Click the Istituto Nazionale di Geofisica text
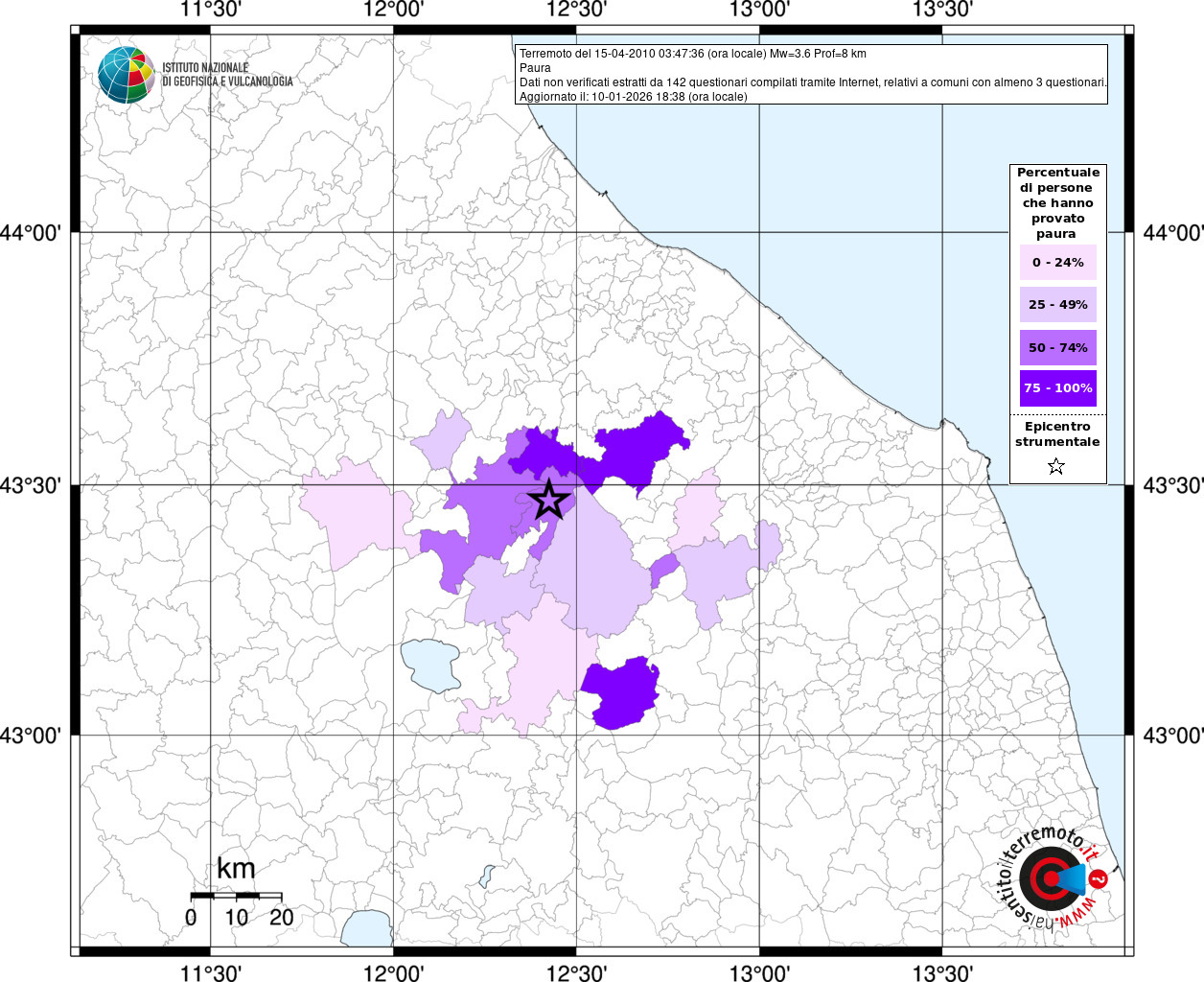 (x=227, y=75)
